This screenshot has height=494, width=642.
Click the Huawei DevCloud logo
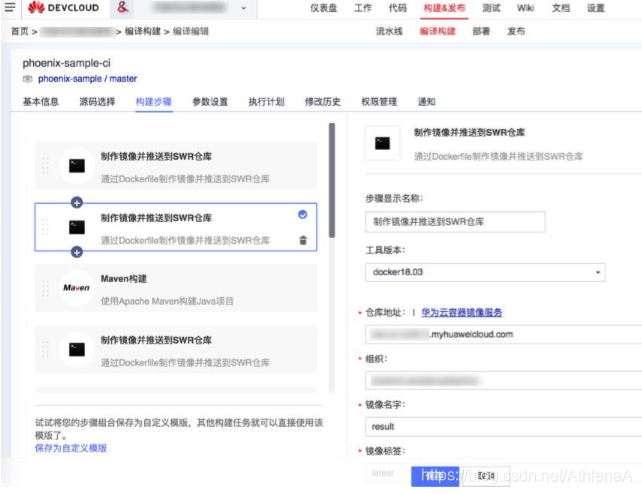coord(63,8)
